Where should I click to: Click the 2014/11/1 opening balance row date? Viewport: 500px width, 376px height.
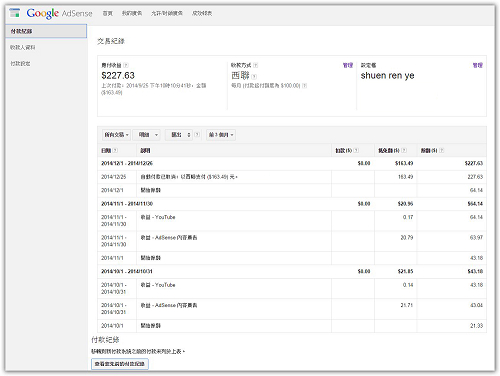point(112,258)
